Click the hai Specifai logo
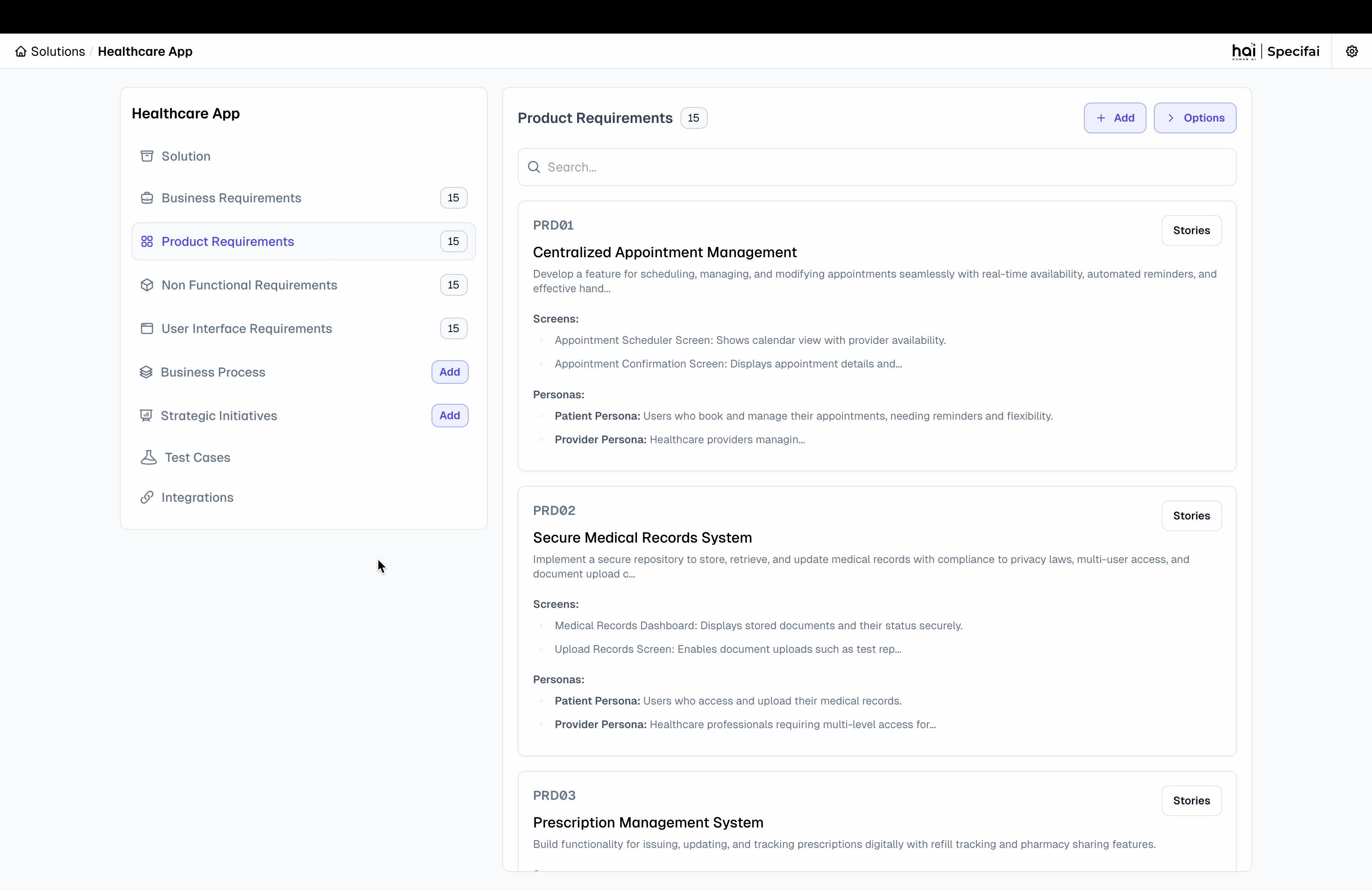This screenshot has width=1372, height=891. pyautogui.click(x=1275, y=51)
